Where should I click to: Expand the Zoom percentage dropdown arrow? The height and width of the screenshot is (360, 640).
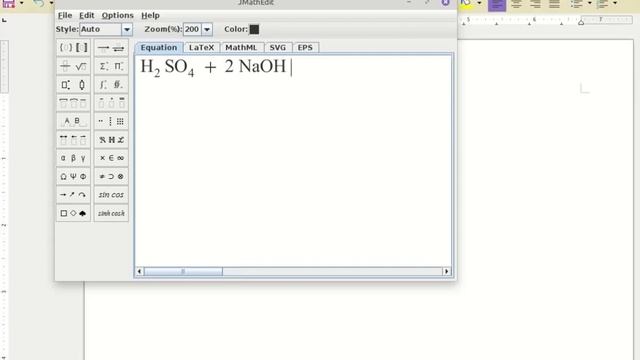click(x=207, y=29)
